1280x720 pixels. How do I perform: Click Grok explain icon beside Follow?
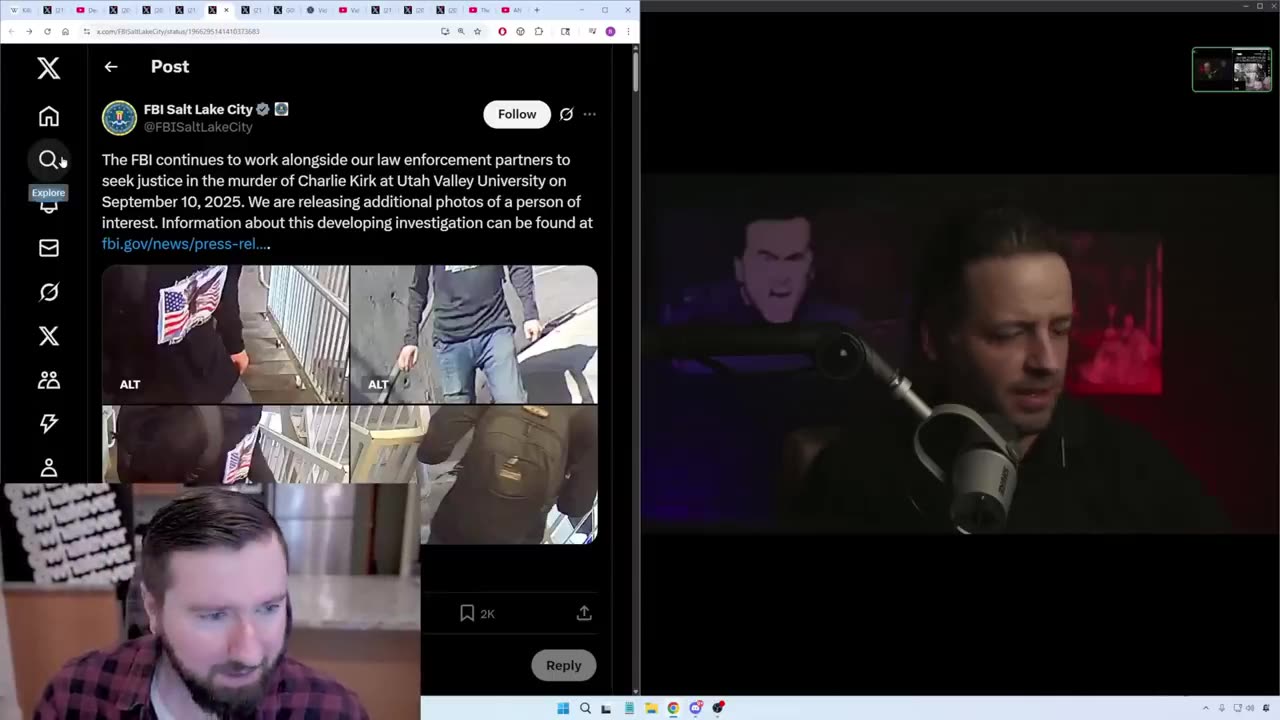(566, 114)
